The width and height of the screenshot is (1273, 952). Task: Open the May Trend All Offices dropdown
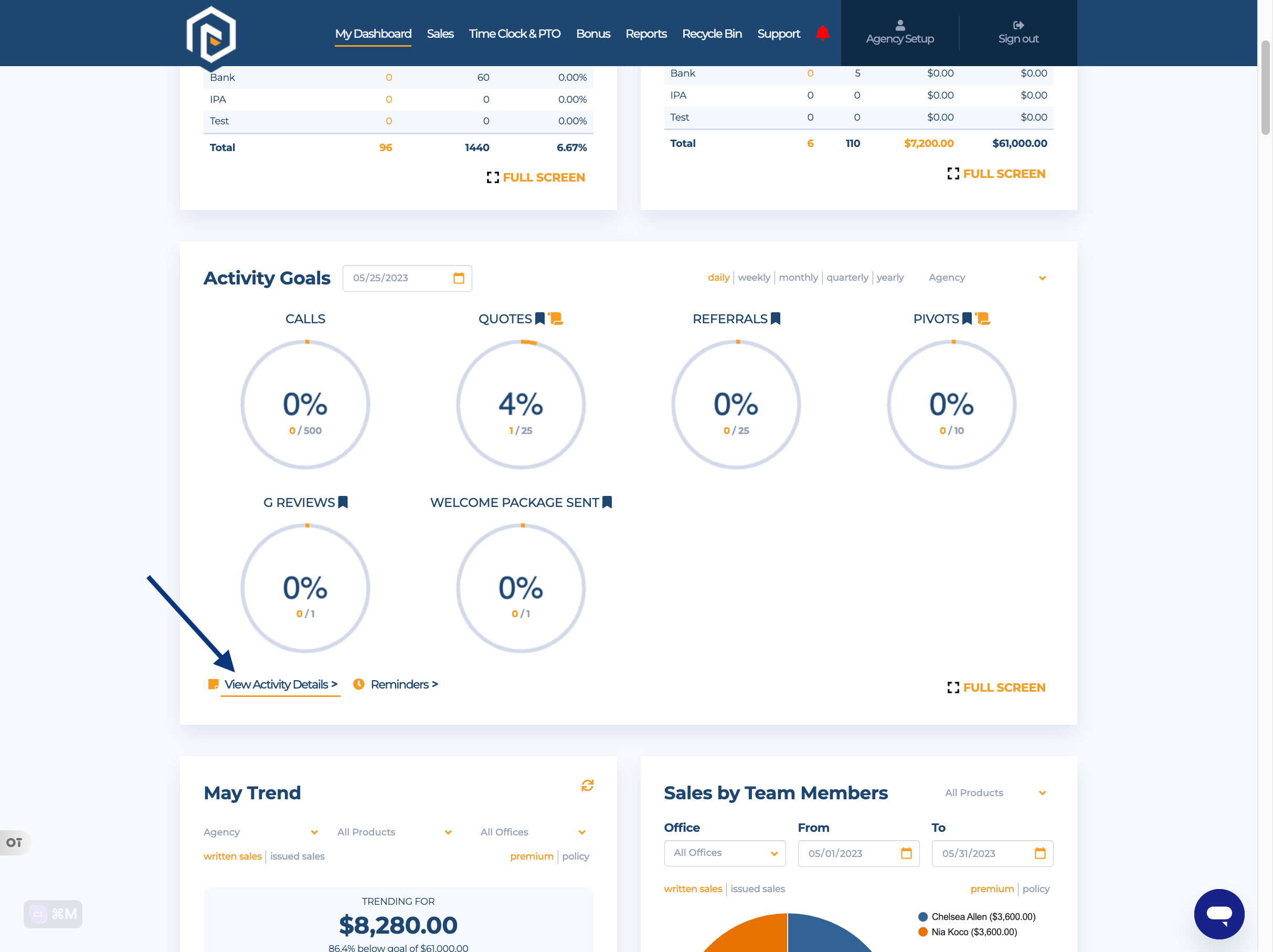pyautogui.click(x=533, y=832)
